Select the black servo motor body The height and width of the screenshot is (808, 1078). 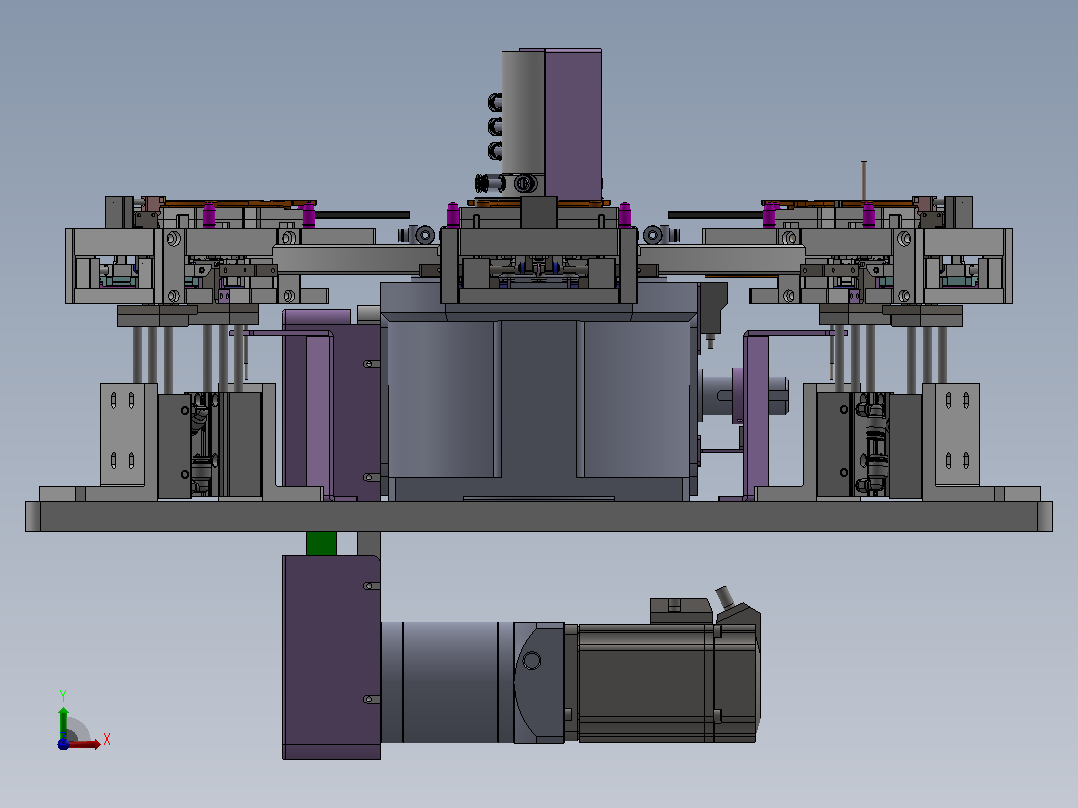[x=667, y=683]
